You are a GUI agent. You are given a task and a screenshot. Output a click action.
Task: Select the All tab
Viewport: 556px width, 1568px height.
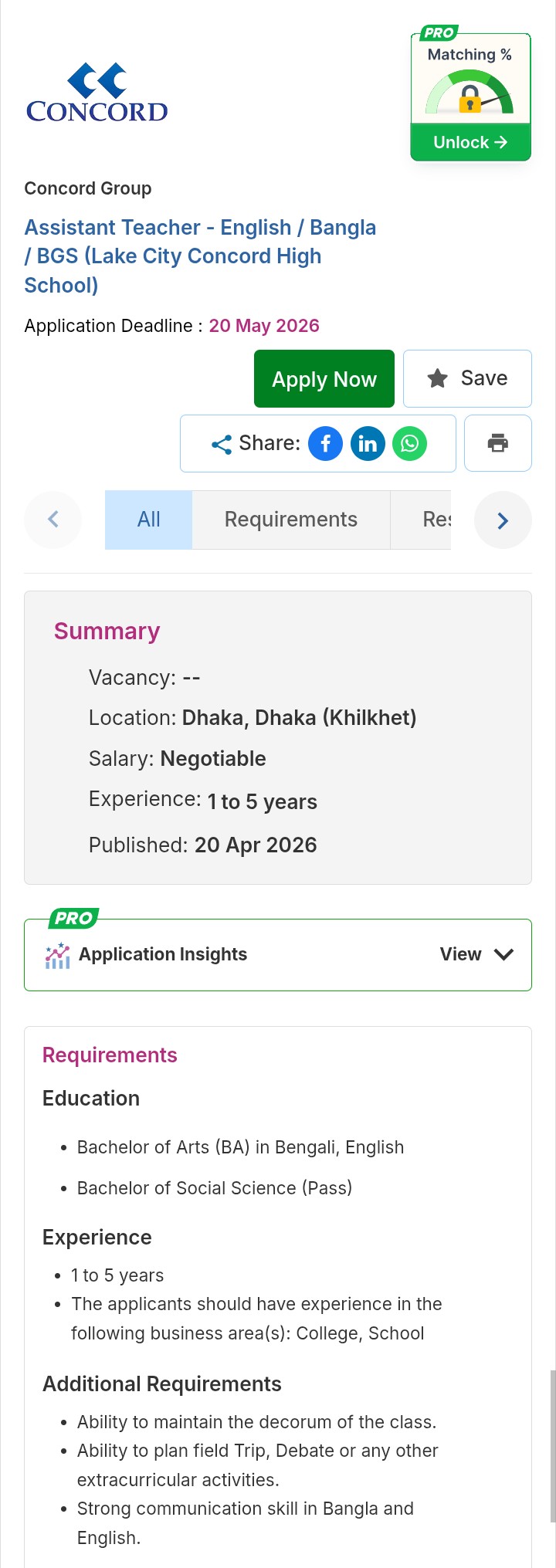148,520
